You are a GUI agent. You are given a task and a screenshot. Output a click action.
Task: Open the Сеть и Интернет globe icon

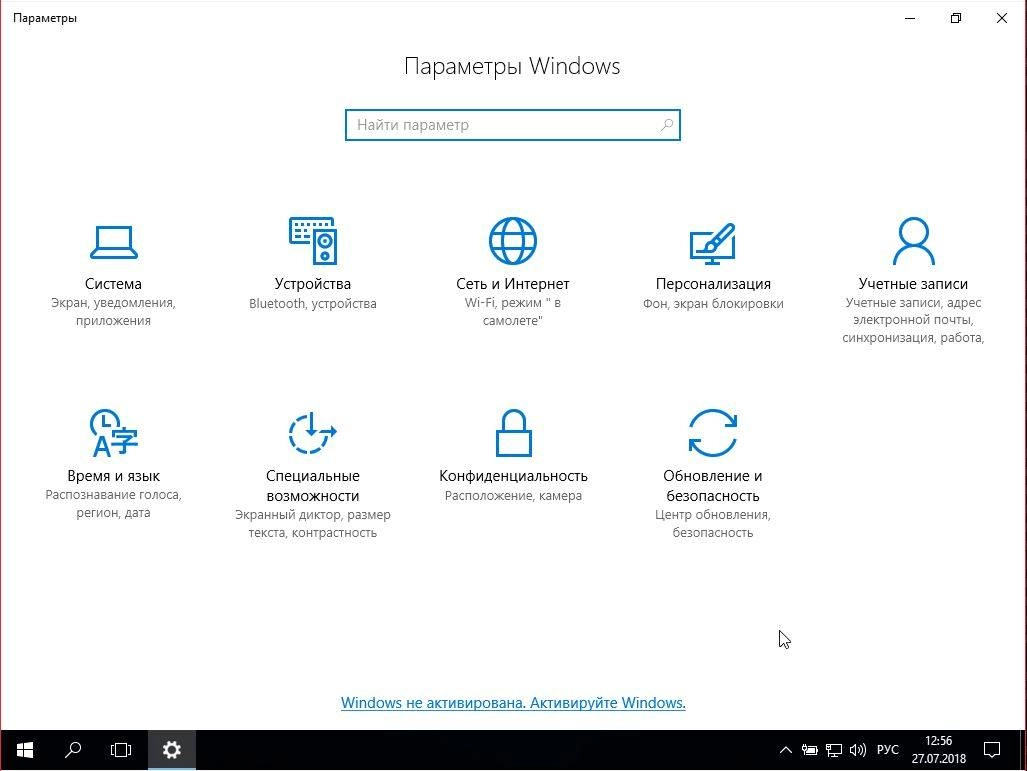(513, 241)
